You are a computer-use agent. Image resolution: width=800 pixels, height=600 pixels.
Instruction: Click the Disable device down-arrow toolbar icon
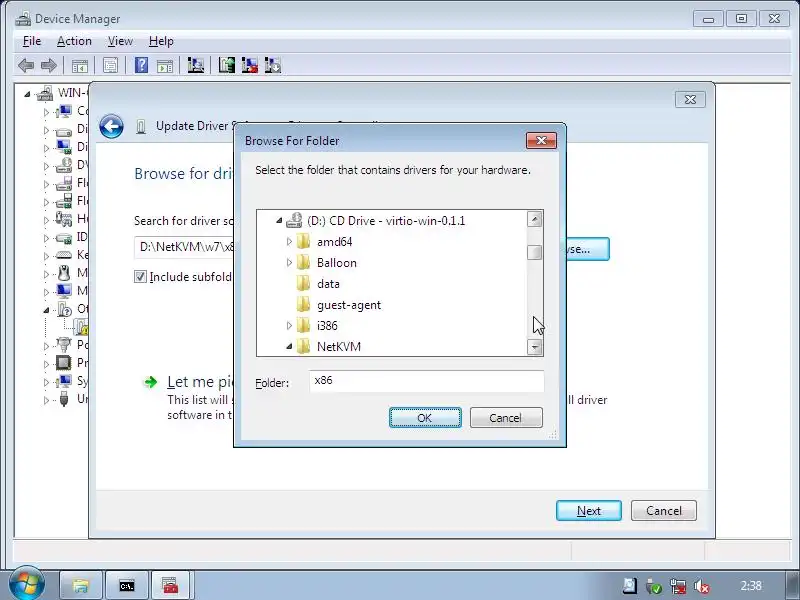pos(273,65)
